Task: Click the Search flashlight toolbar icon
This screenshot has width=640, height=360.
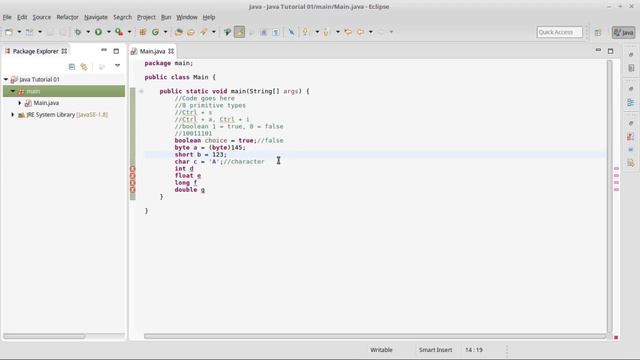Action: [x=203, y=32]
